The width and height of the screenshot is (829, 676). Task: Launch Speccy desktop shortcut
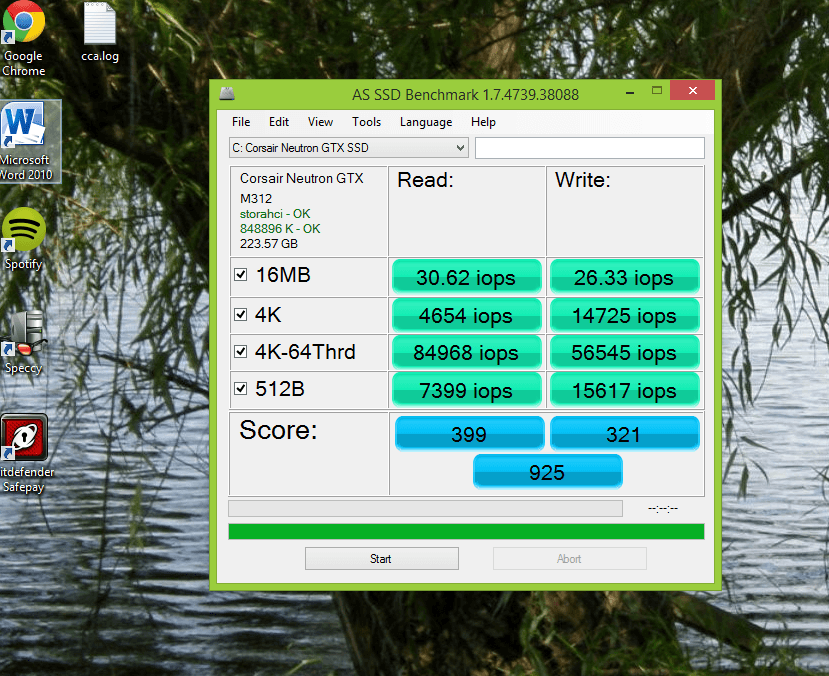[x=23, y=342]
